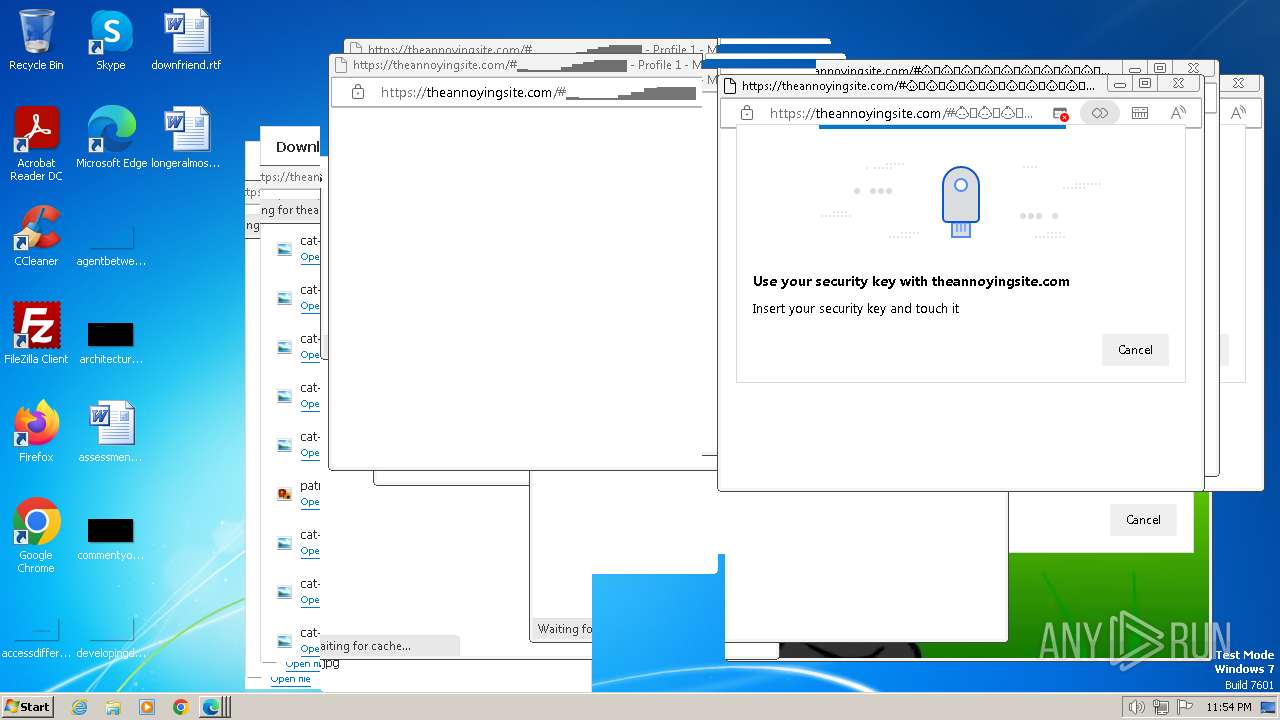Click the taskbar clock showing 11:54 PM

tap(1229, 707)
